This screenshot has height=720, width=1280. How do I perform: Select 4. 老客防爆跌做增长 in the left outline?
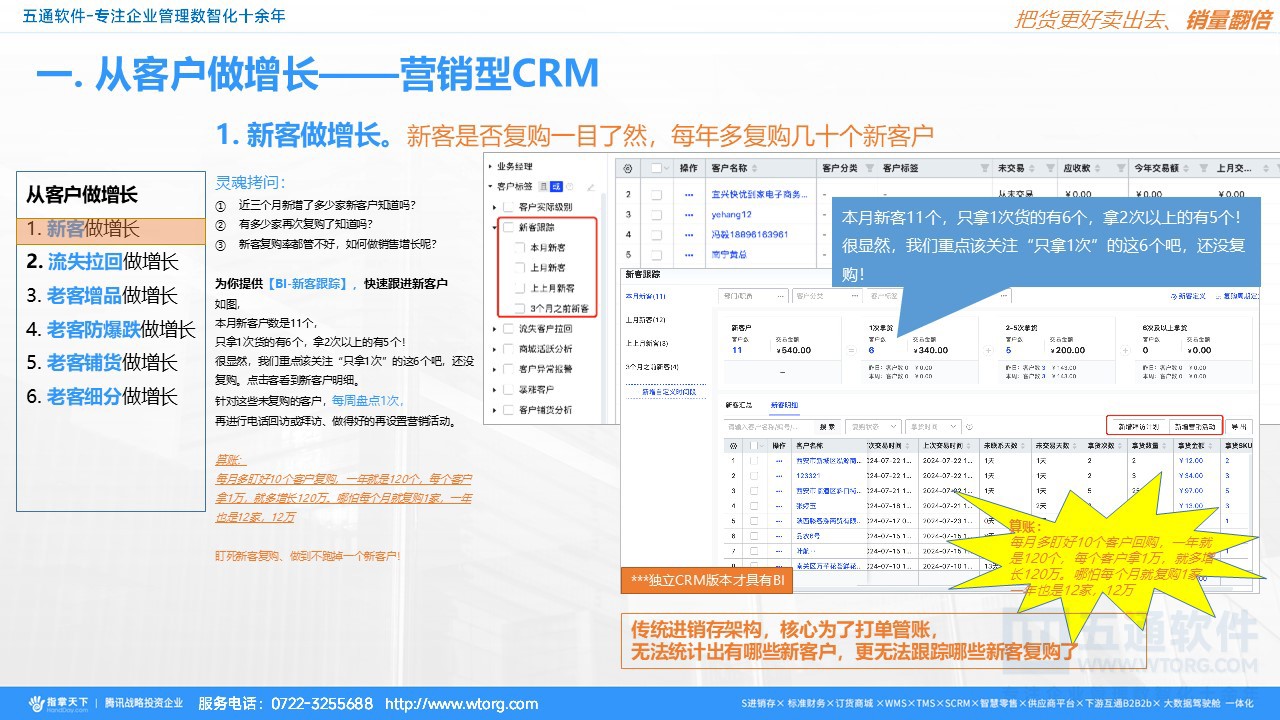[x=111, y=329]
